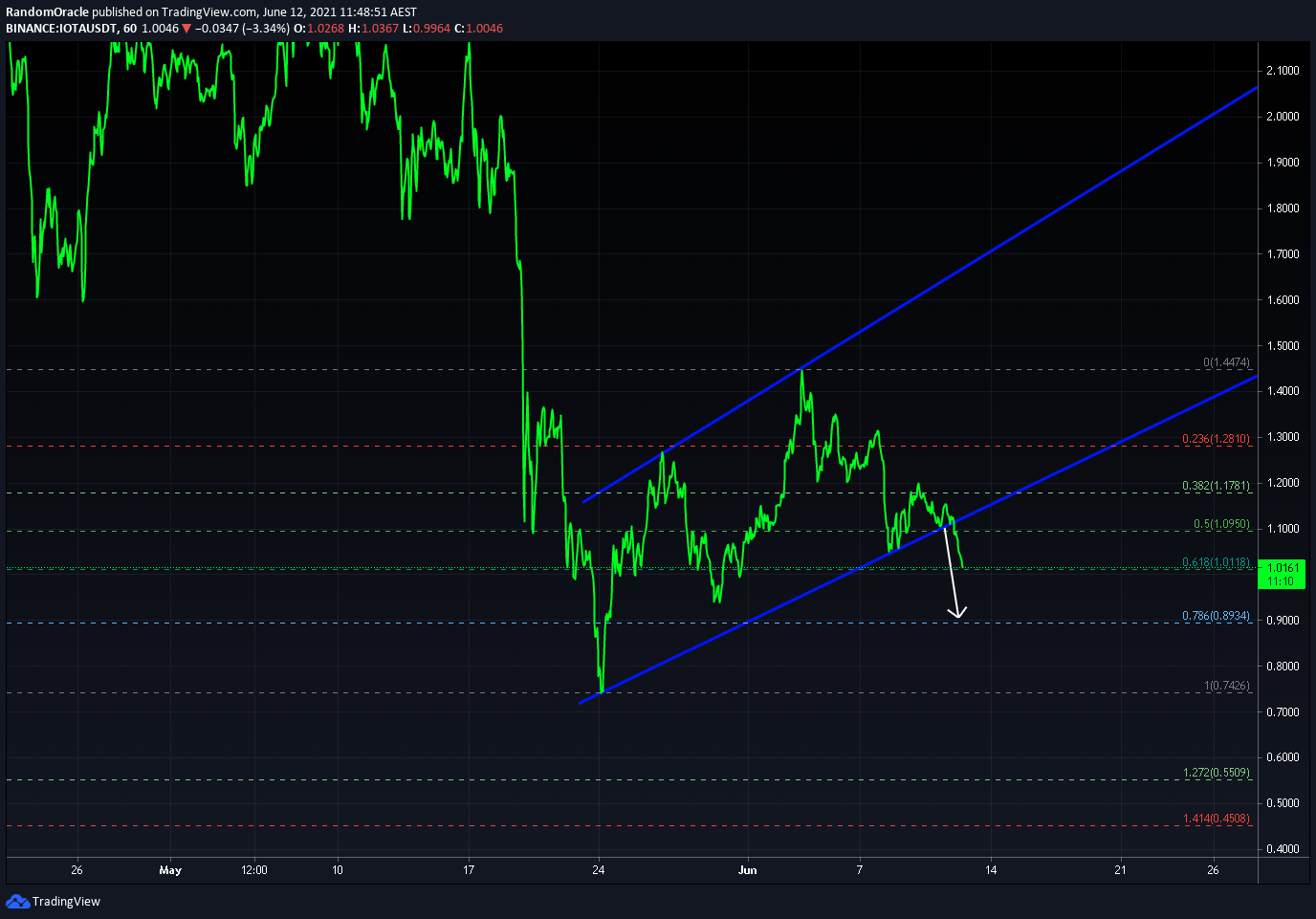1316x919 pixels.
Task: Click the 24 date label on time axis
Action: (x=599, y=870)
